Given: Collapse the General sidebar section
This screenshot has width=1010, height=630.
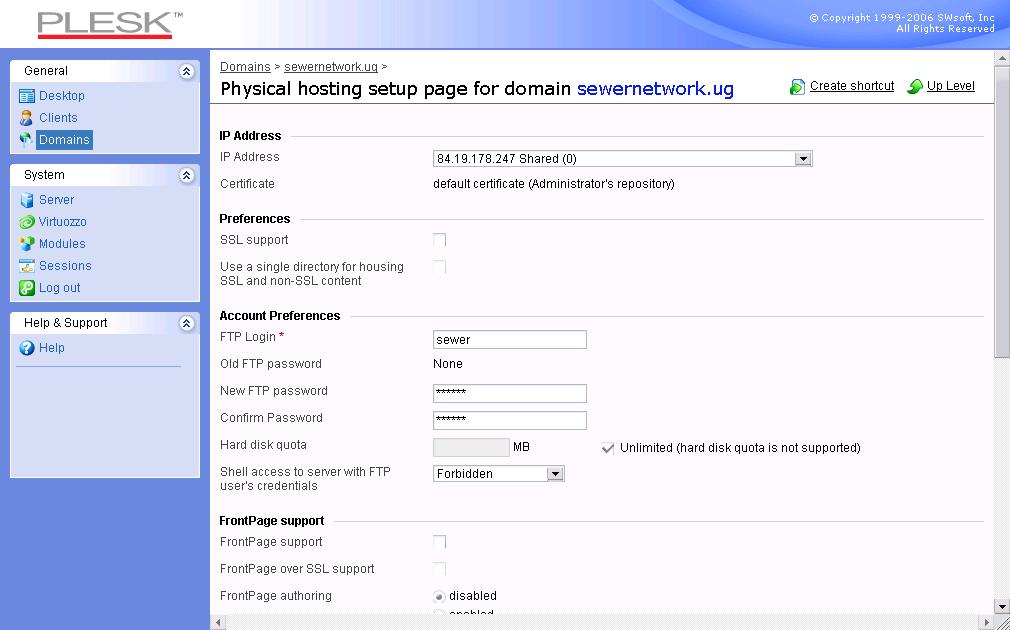Looking at the screenshot, I should [186, 71].
